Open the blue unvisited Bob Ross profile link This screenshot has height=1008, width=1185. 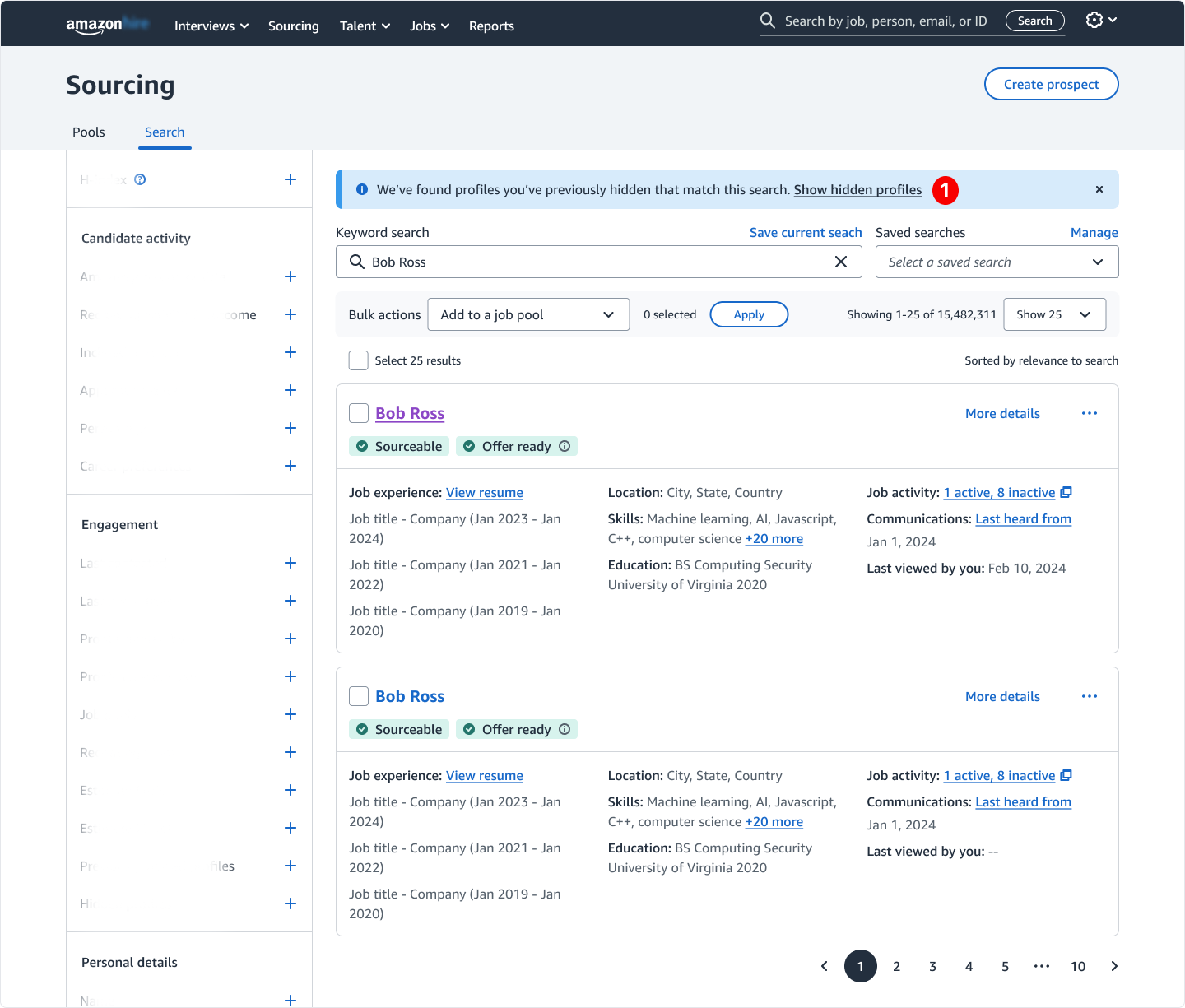pyautogui.click(x=410, y=696)
